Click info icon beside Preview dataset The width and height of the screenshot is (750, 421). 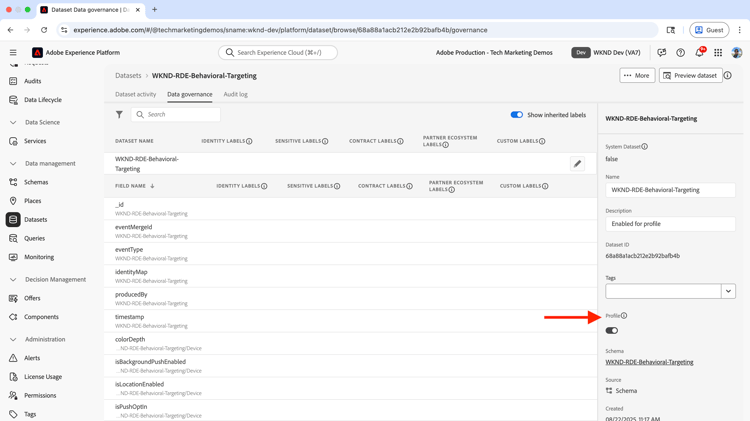tap(728, 75)
